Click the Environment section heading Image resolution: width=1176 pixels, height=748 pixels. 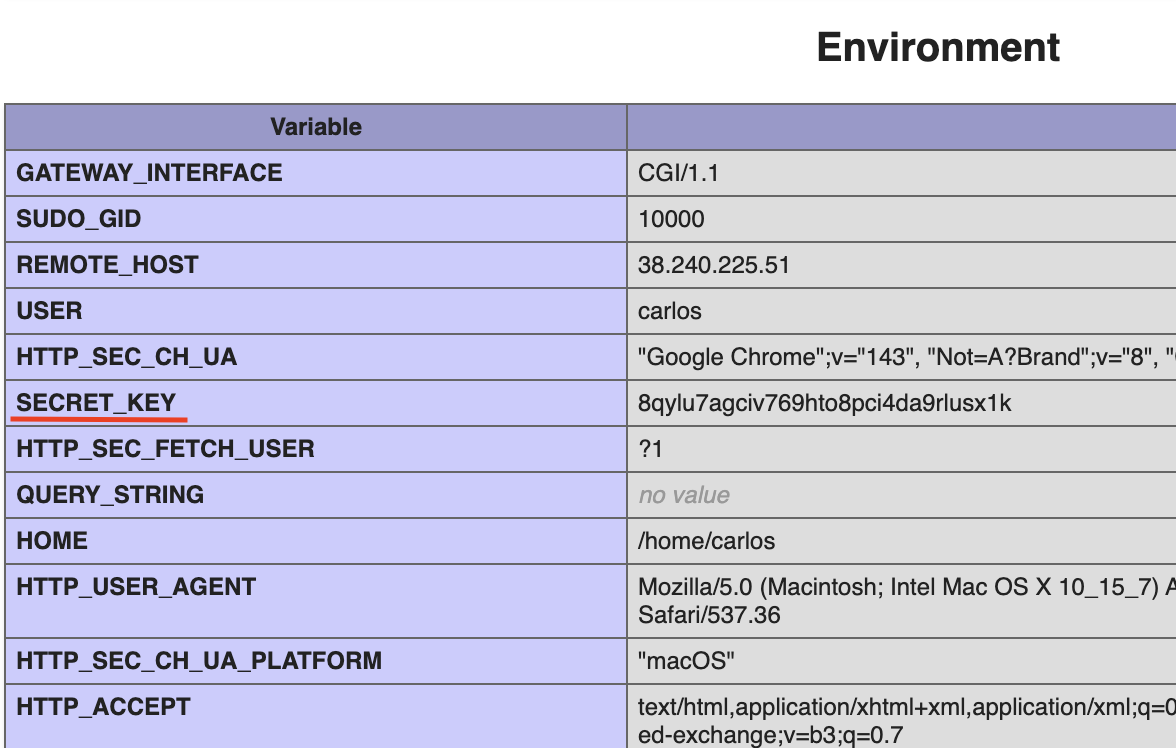click(937, 48)
